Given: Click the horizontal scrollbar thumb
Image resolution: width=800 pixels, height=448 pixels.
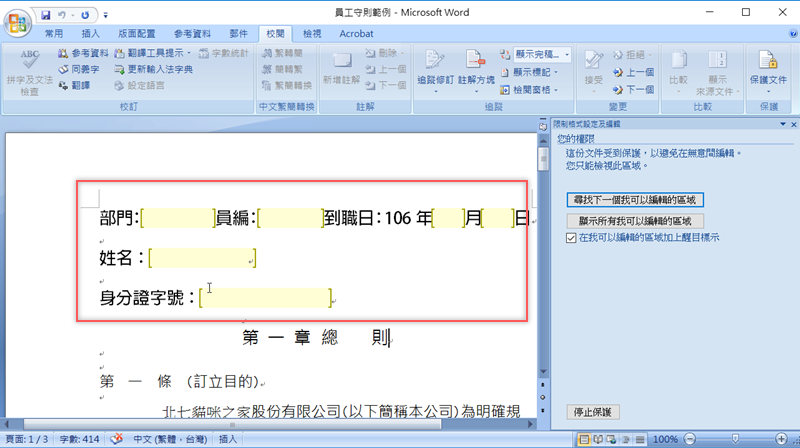Looking at the screenshot, I should [x=232, y=425].
